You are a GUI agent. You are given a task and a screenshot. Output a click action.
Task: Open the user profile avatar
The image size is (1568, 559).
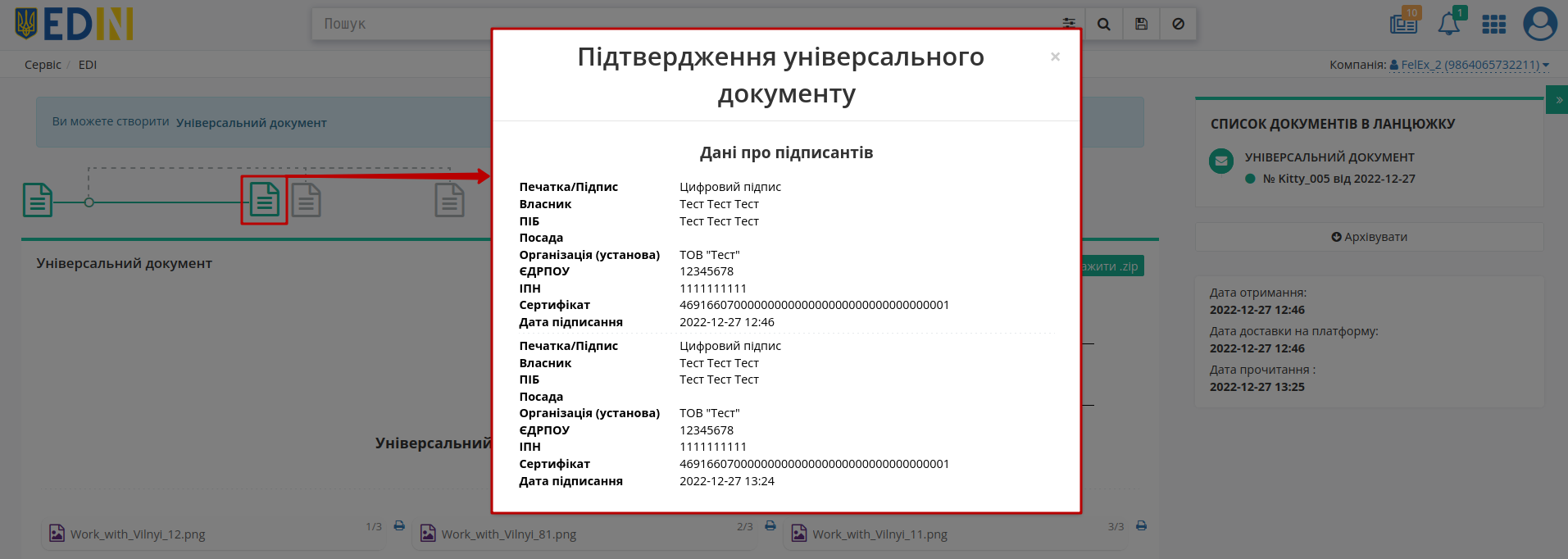1540,24
